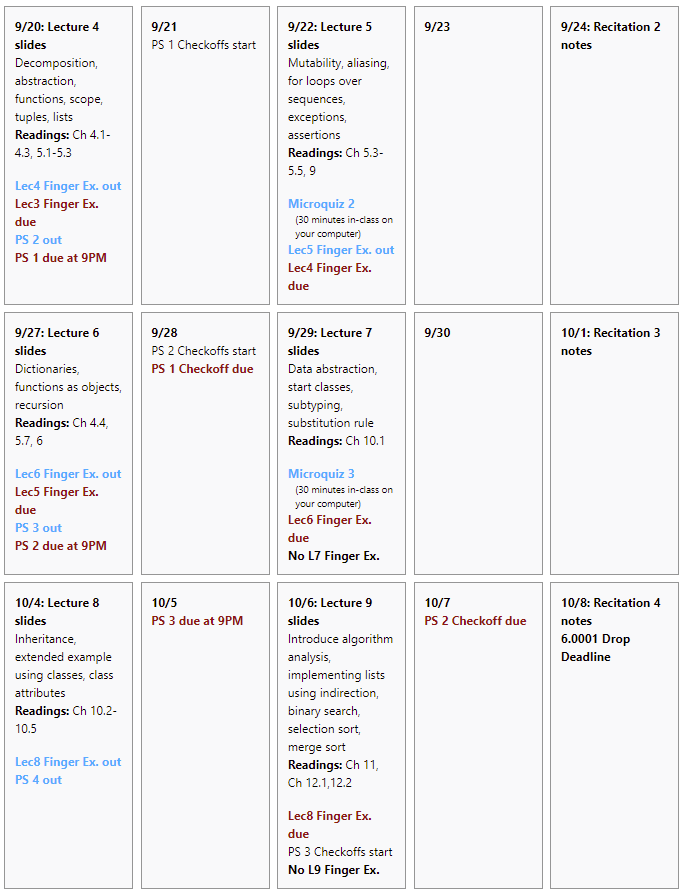Click 'PS 2 due at 9PM' on 9/27
This screenshot has height=893, width=685.
pyautogui.click(x=60, y=546)
